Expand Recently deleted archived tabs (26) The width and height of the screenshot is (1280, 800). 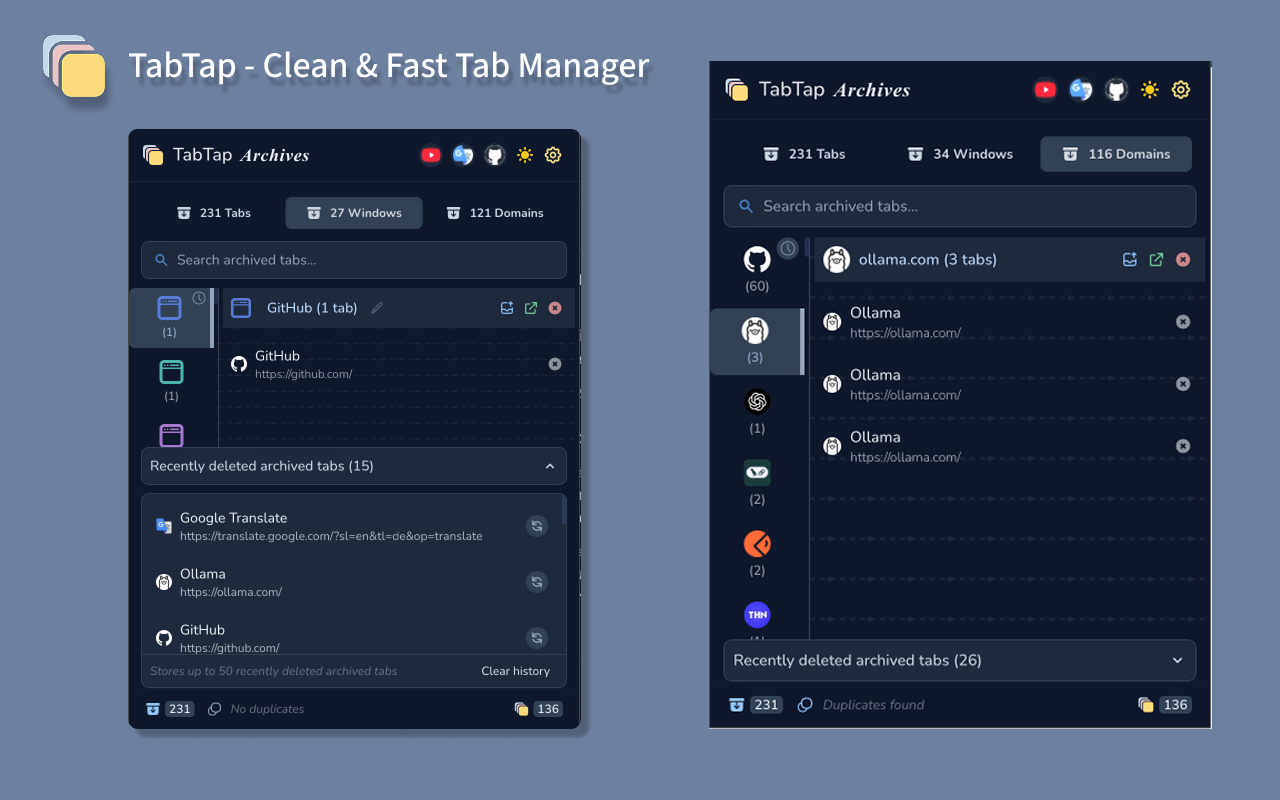(1176, 660)
